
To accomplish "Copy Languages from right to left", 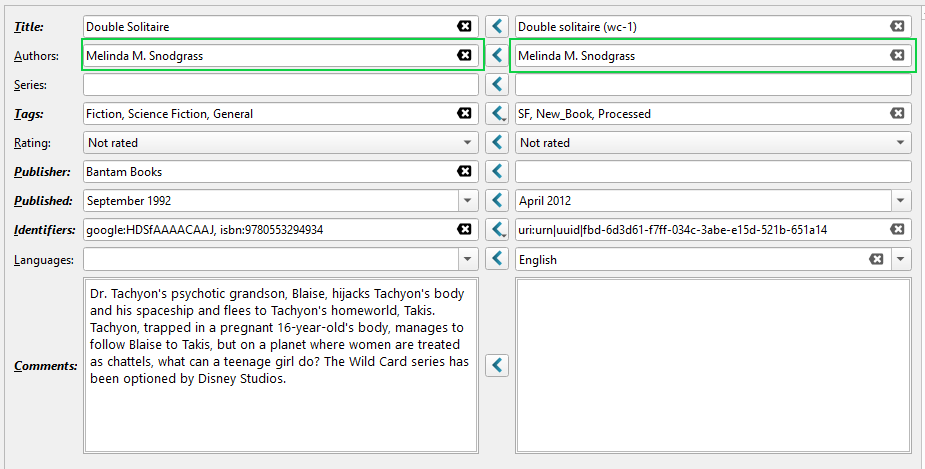I will tap(497, 259).
